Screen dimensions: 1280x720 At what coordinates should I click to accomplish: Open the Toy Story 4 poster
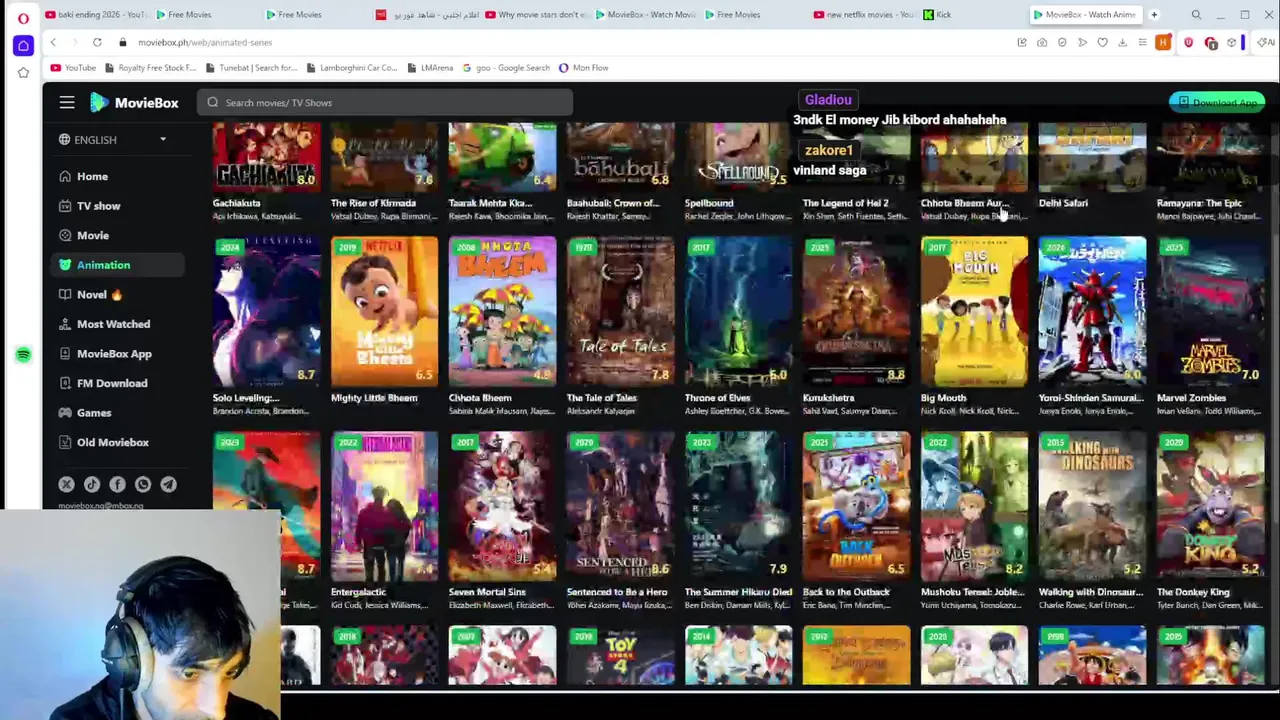(x=620, y=656)
